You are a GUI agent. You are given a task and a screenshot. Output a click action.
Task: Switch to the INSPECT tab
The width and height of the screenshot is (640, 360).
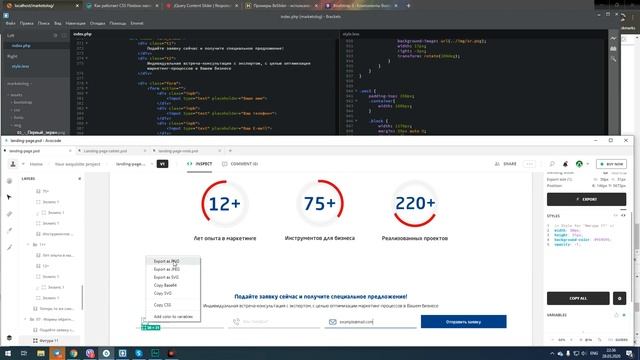tap(200, 164)
